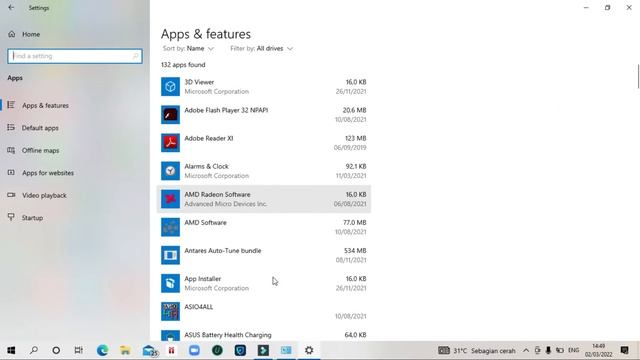Show hidden system tray icons

[526, 350]
